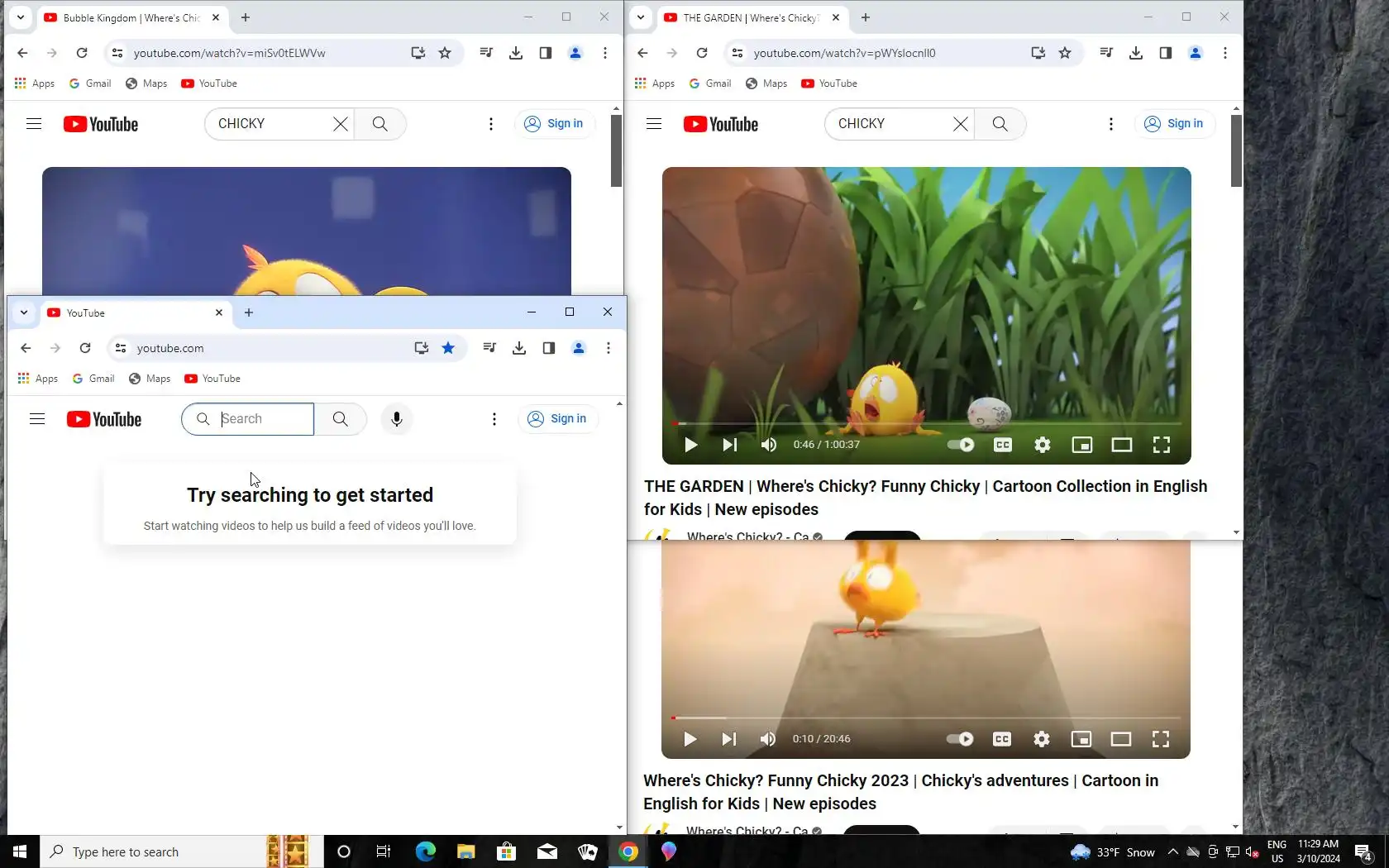Open Microsoft Edge from the taskbar
Viewport: 1389px width, 868px height.
click(426, 851)
